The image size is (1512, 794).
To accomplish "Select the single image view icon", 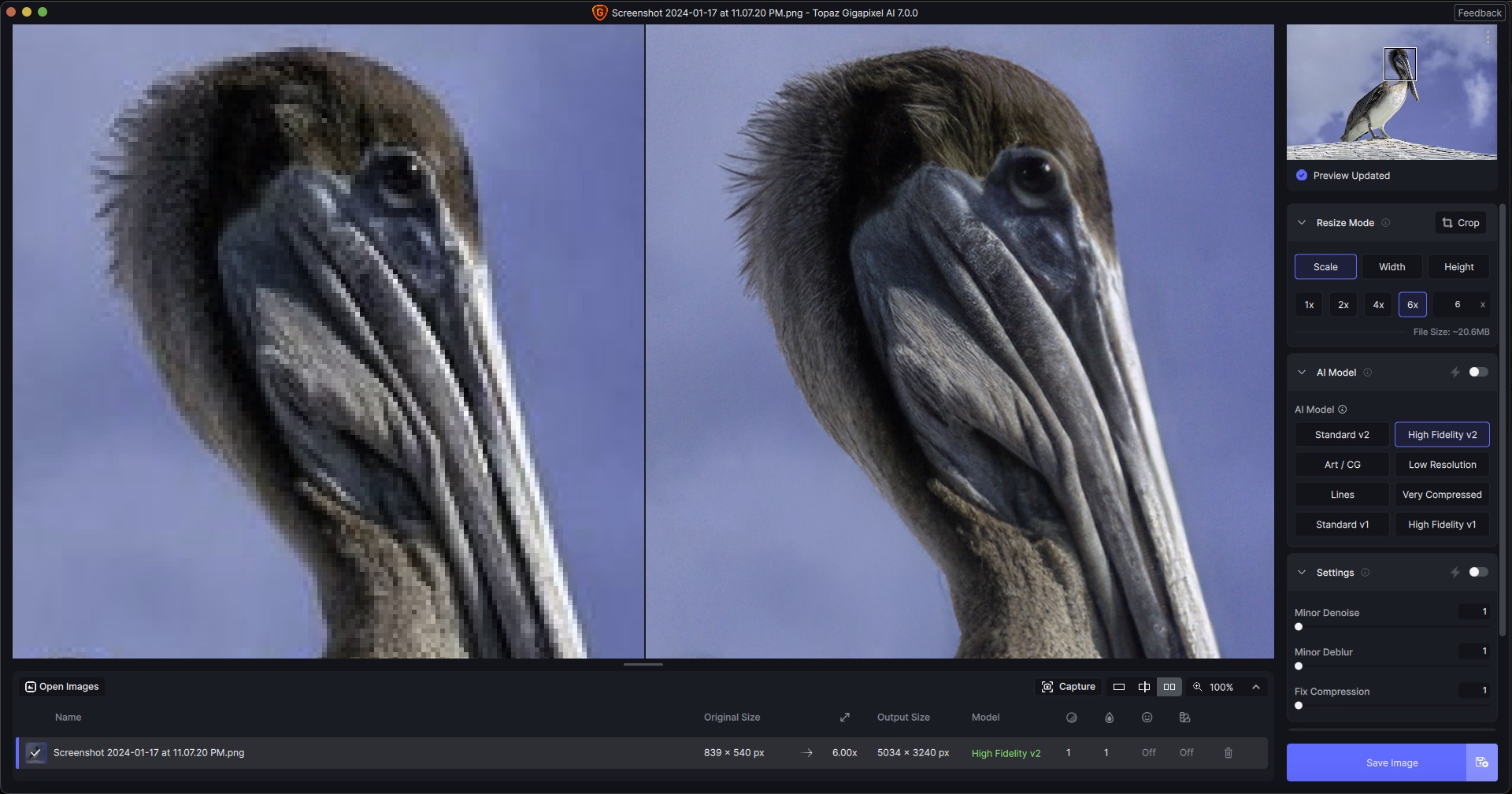I will pos(1118,687).
